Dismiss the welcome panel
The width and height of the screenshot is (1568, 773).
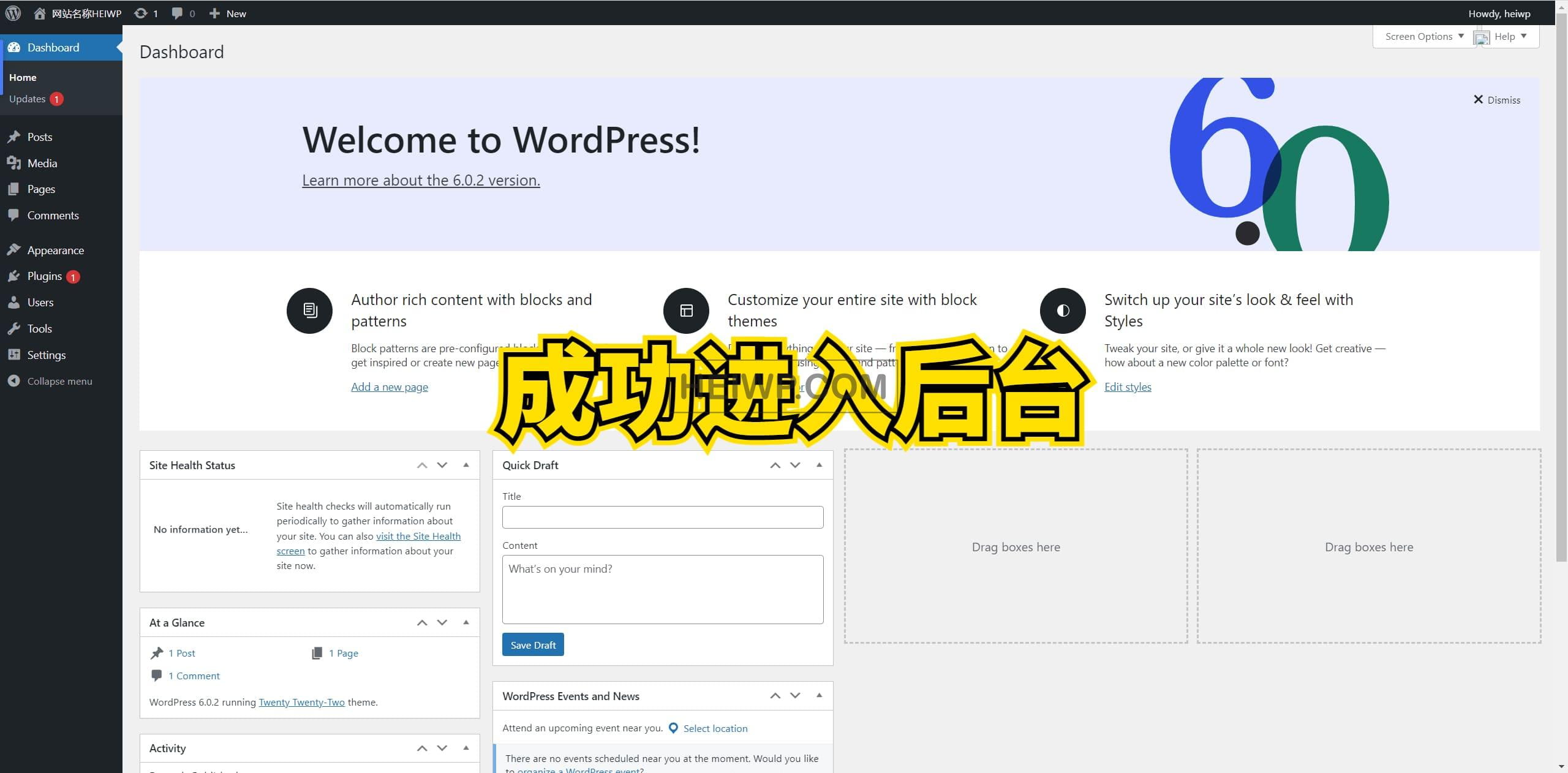1496,100
